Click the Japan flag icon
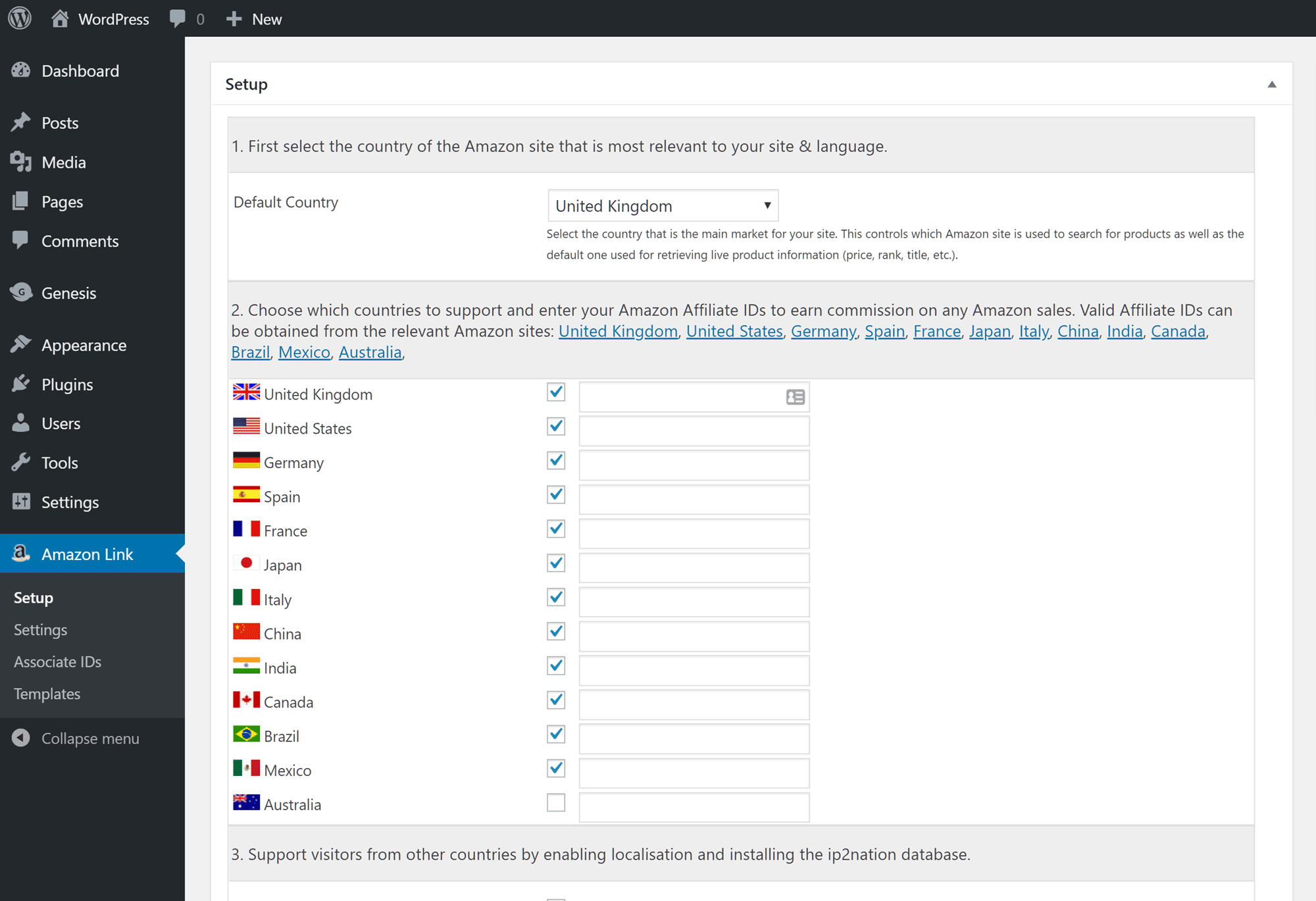The image size is (1316, 901). click(246, 563)
